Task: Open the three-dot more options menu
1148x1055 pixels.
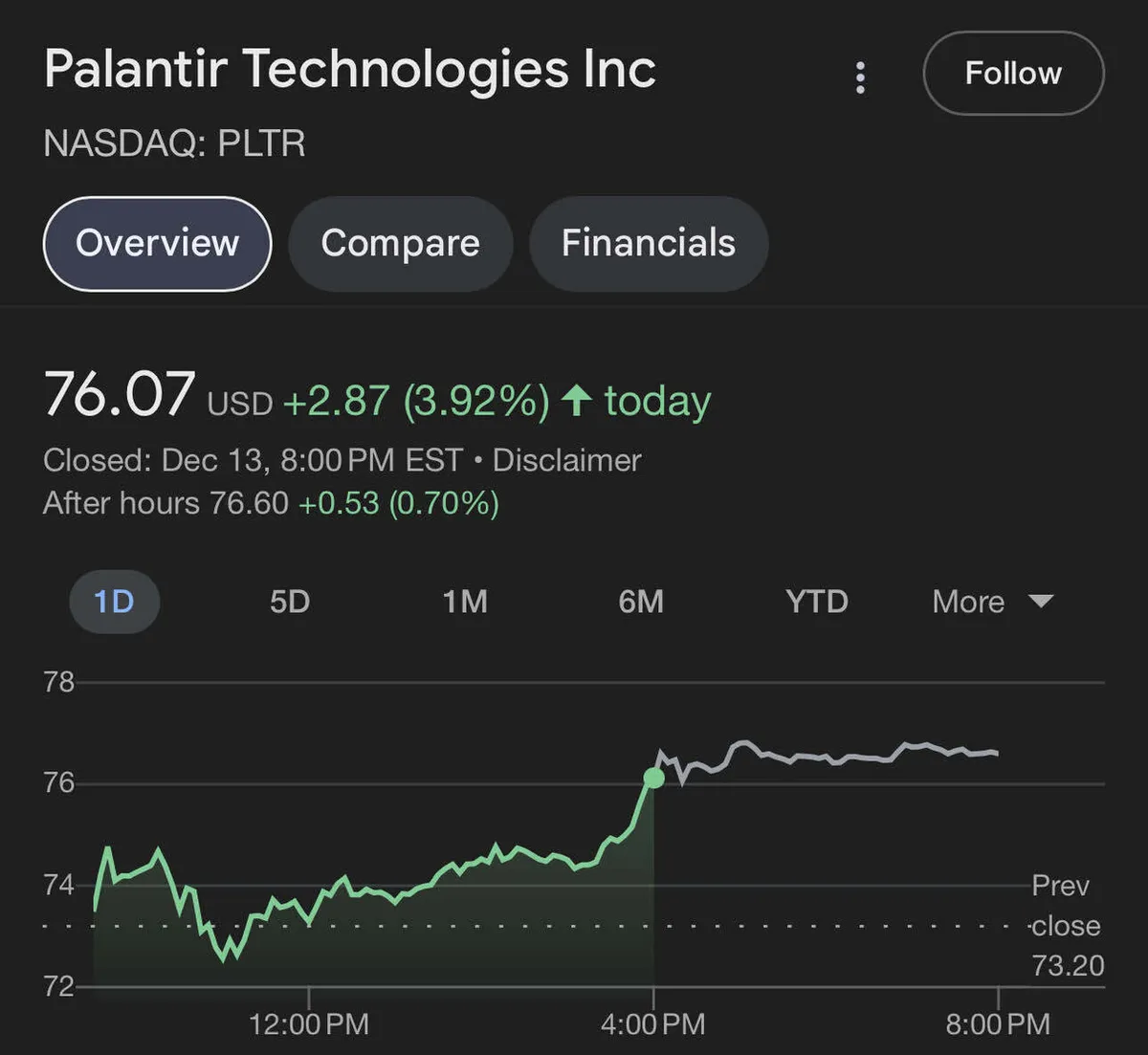Action: [860, 77]
